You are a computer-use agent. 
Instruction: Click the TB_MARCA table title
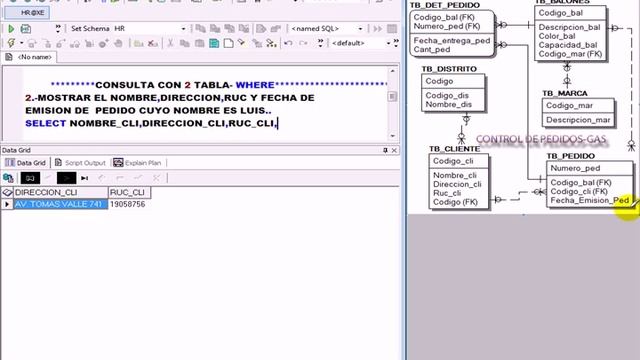[x=565, y=93]
